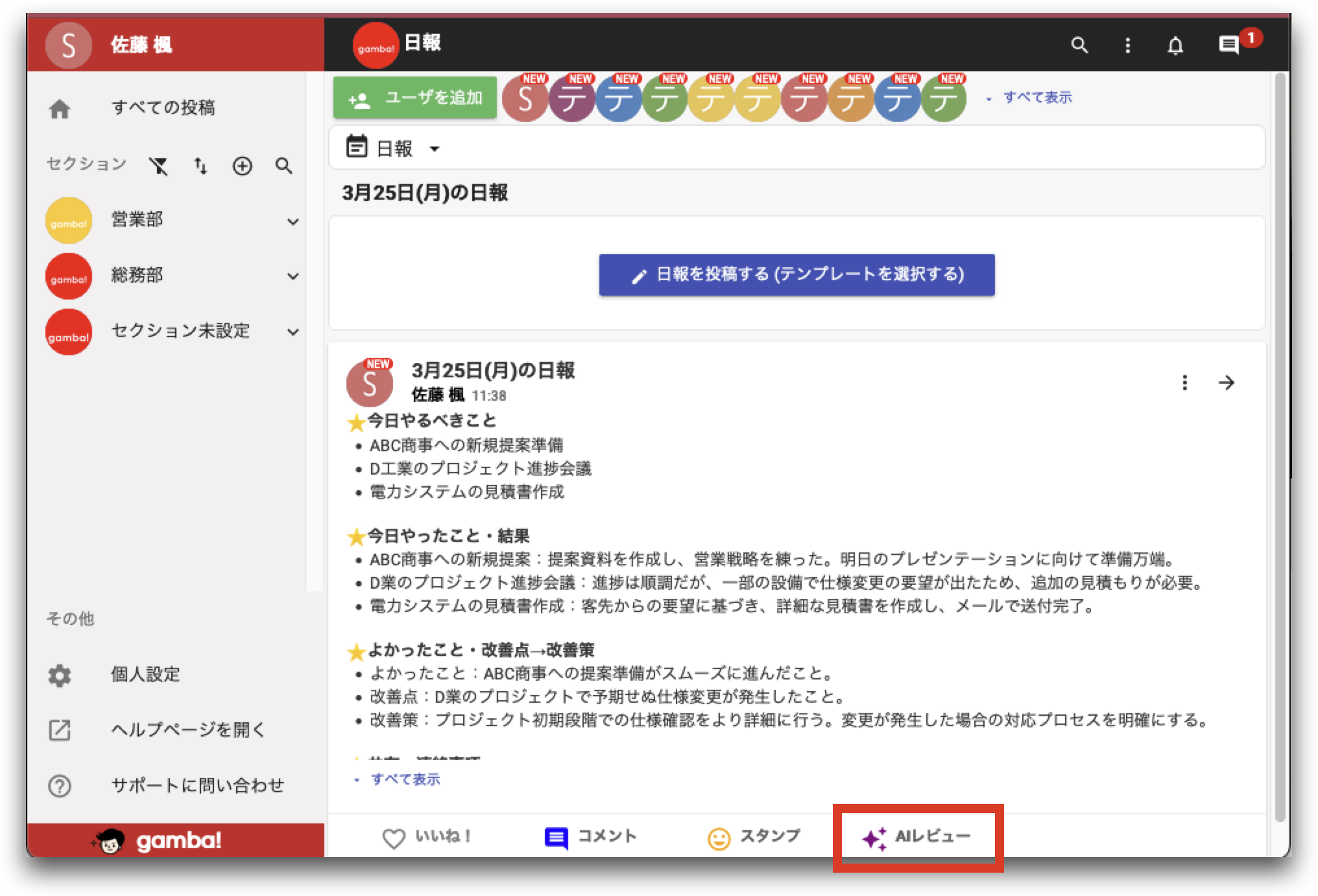
Task: Click the 営業部 yellow gamba icon
Action: pyautogui.click(x=69, y=220)
